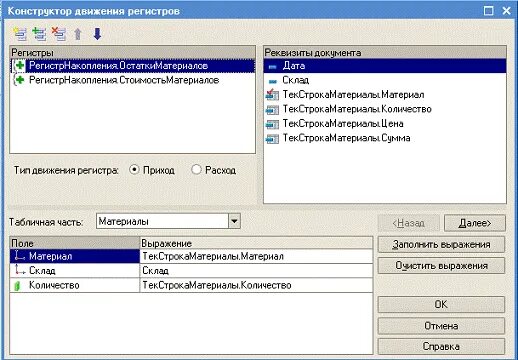Confirm with the OK button
Screen dimensions: 518x360
(441, 304)
